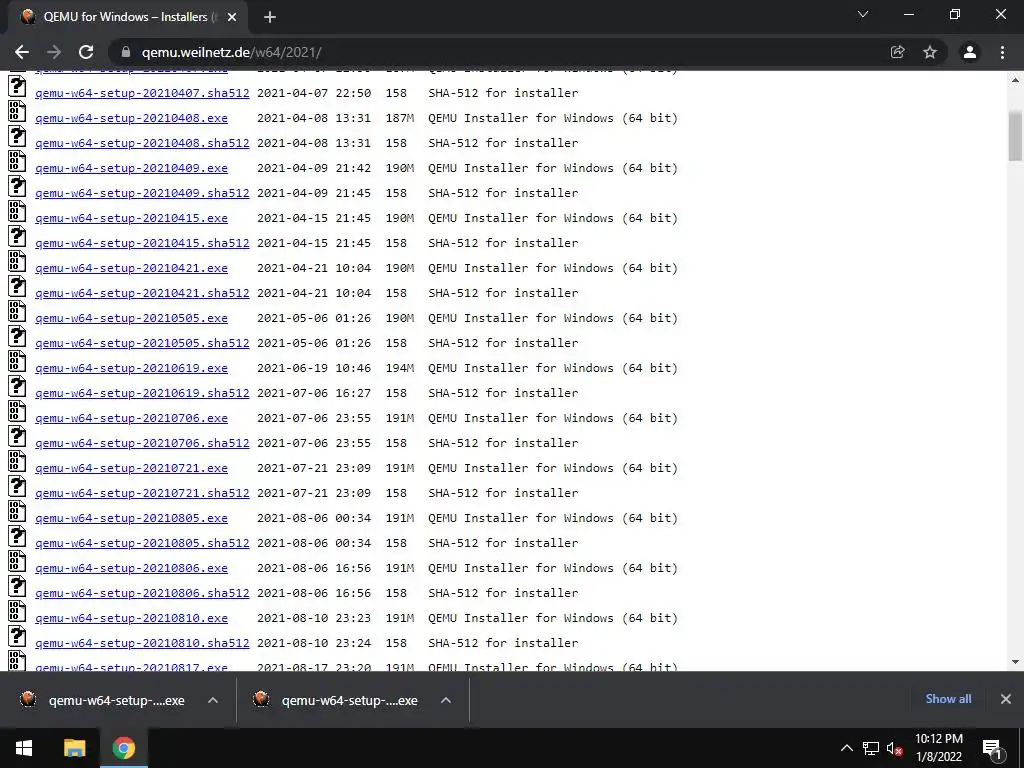Open the Chrome three-dot menu
The width and height of the screenshot is (1024, 768).
point(1002,52)
